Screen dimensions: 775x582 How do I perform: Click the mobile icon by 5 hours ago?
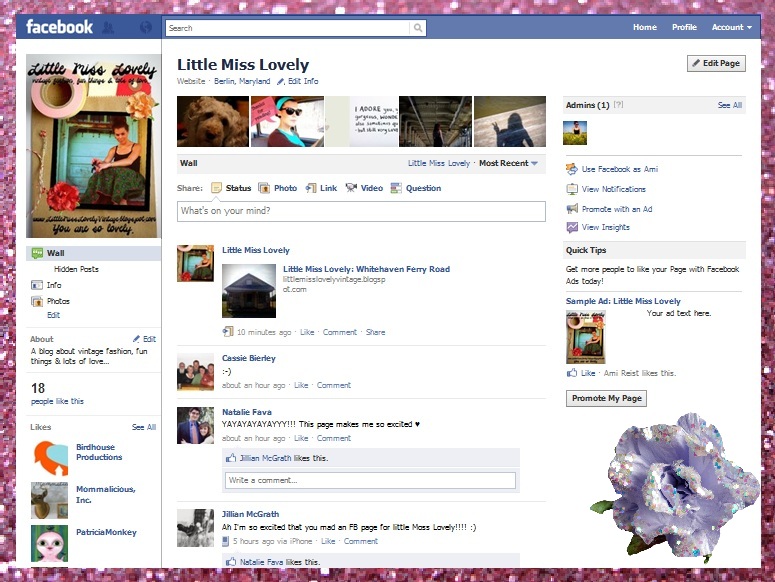click(225, 541)
